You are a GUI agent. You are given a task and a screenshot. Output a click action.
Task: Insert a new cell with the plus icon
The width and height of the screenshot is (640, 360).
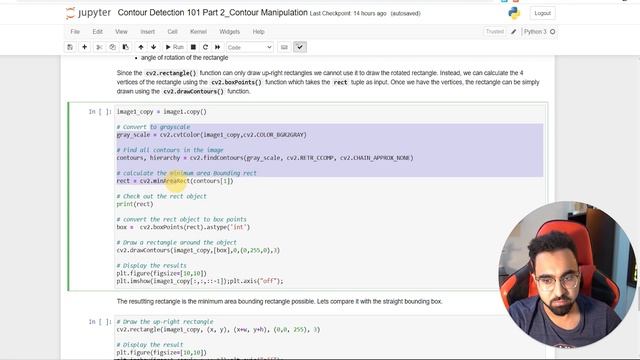point(84,47)
